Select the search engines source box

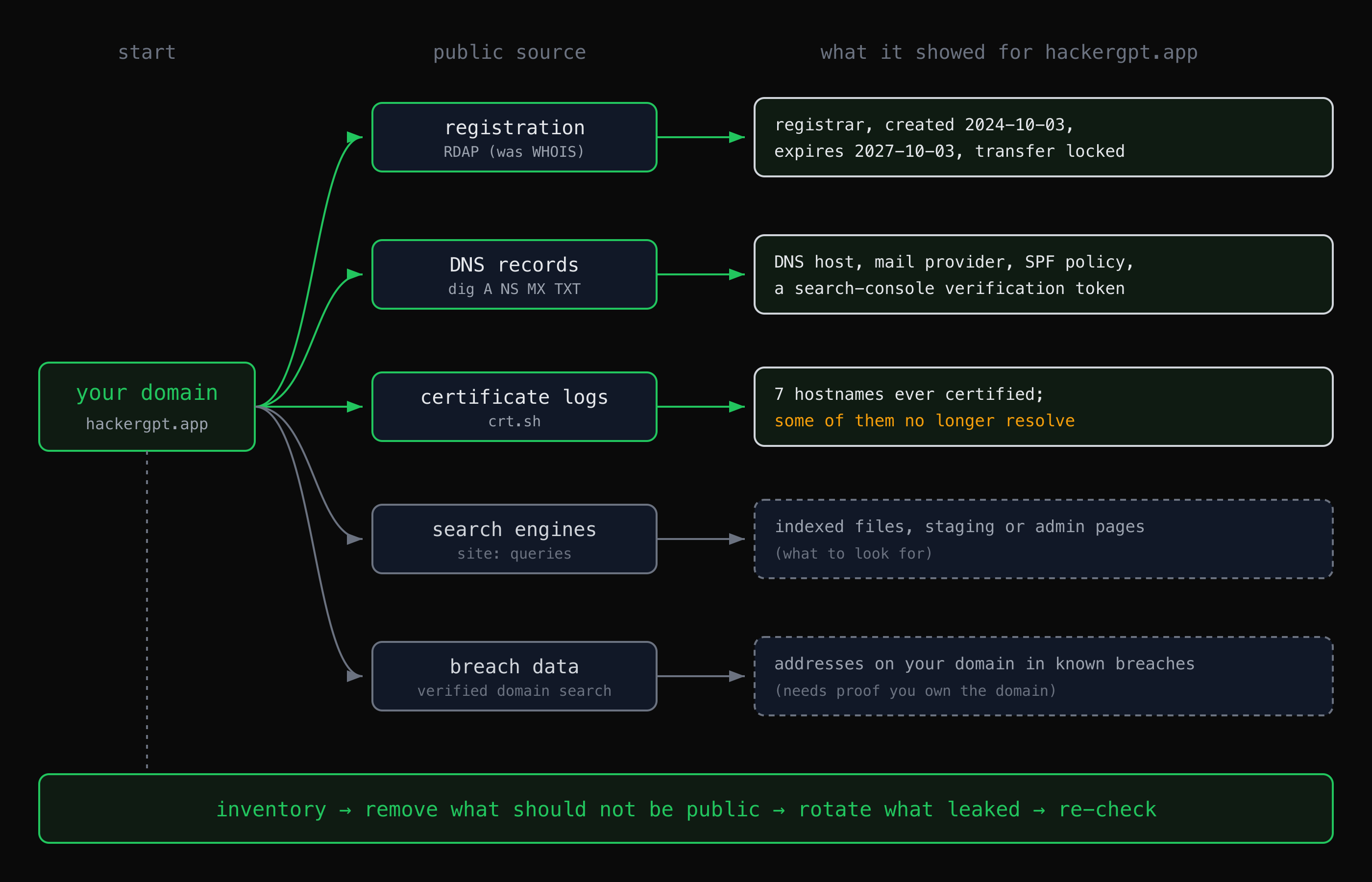coord(514,539)
